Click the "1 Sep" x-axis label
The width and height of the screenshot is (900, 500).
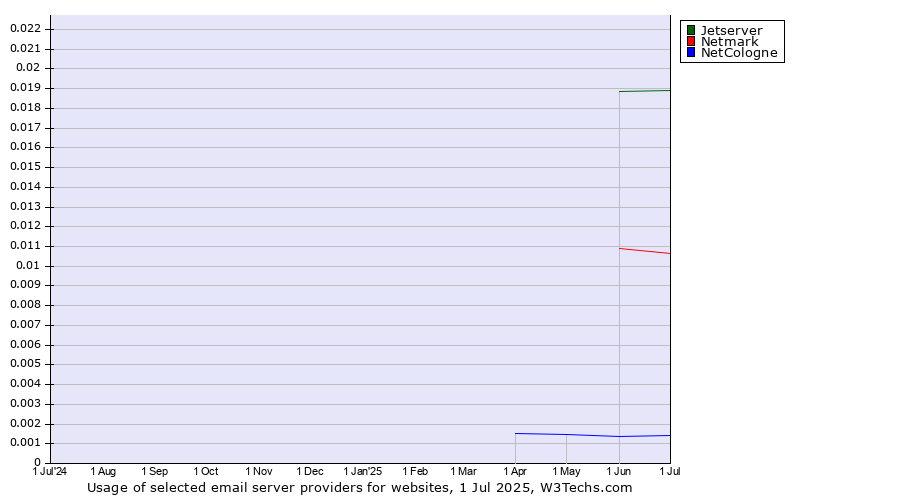[154, 471]
